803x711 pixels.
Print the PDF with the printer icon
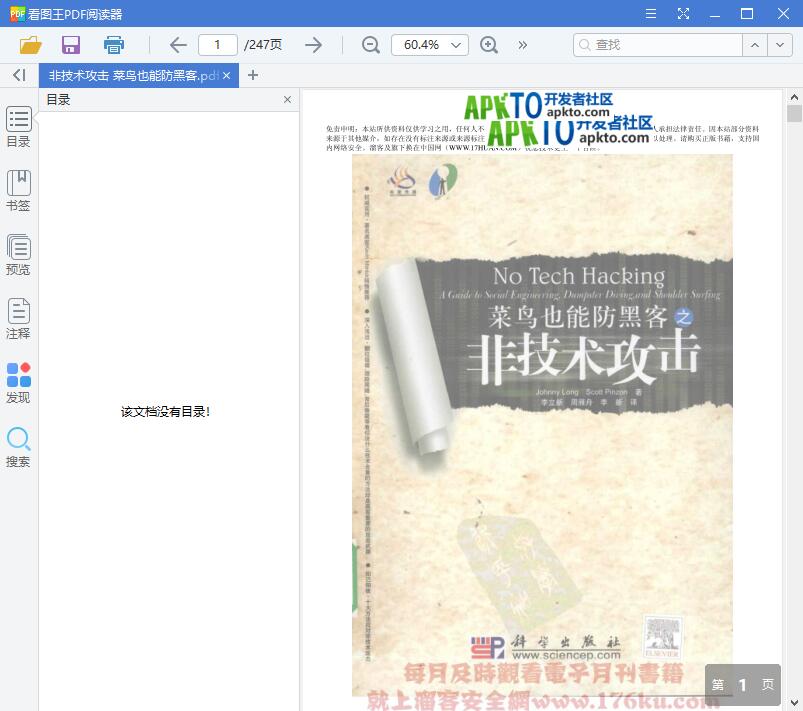click(114, 45)
